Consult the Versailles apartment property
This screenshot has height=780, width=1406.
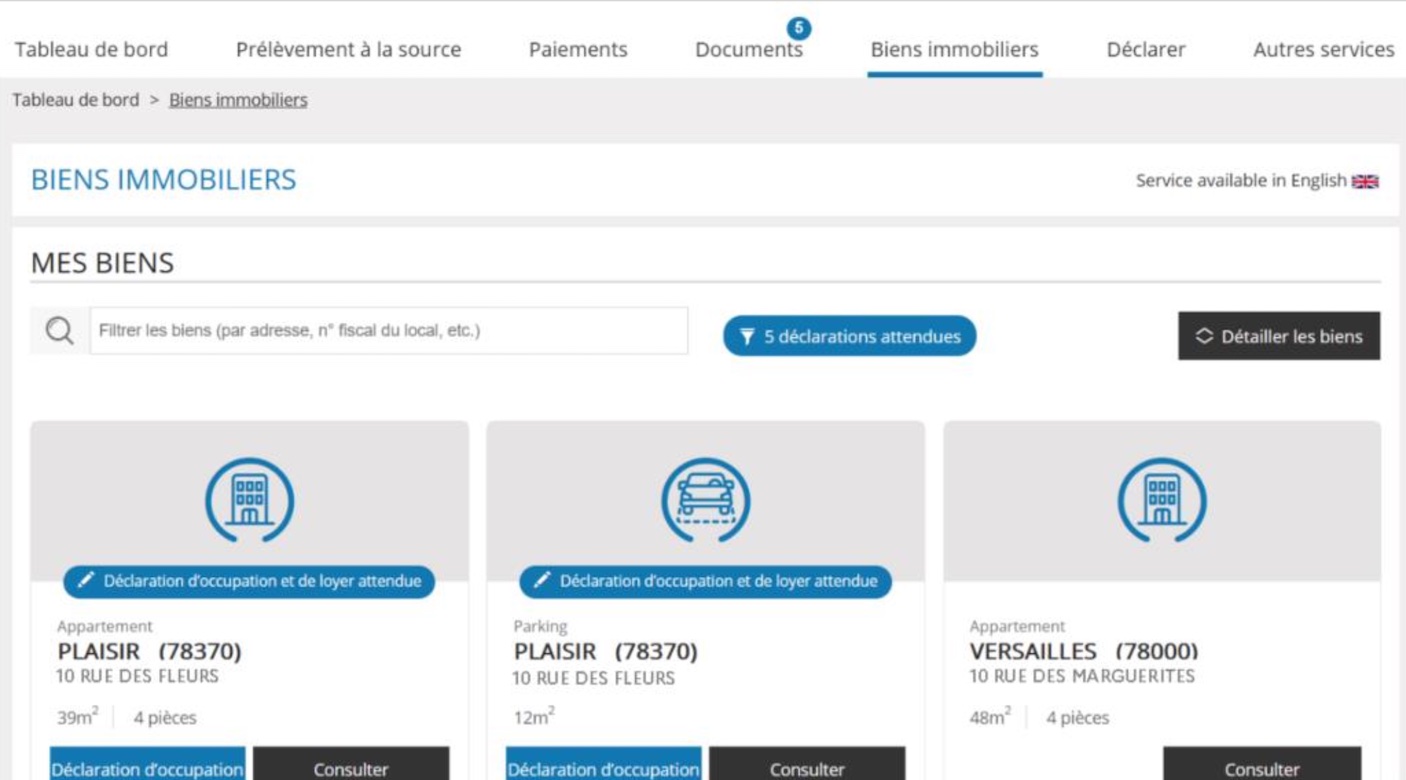(1262, 765)
